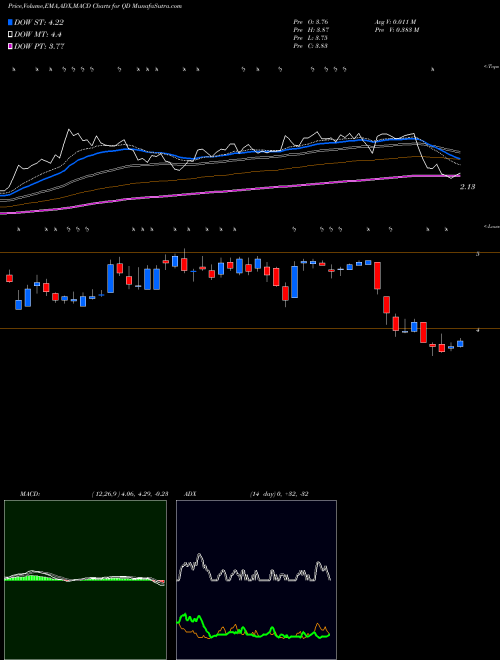
Task: Click the ADX '(14 day)' parameter values
Action: (x=279, y=494)
